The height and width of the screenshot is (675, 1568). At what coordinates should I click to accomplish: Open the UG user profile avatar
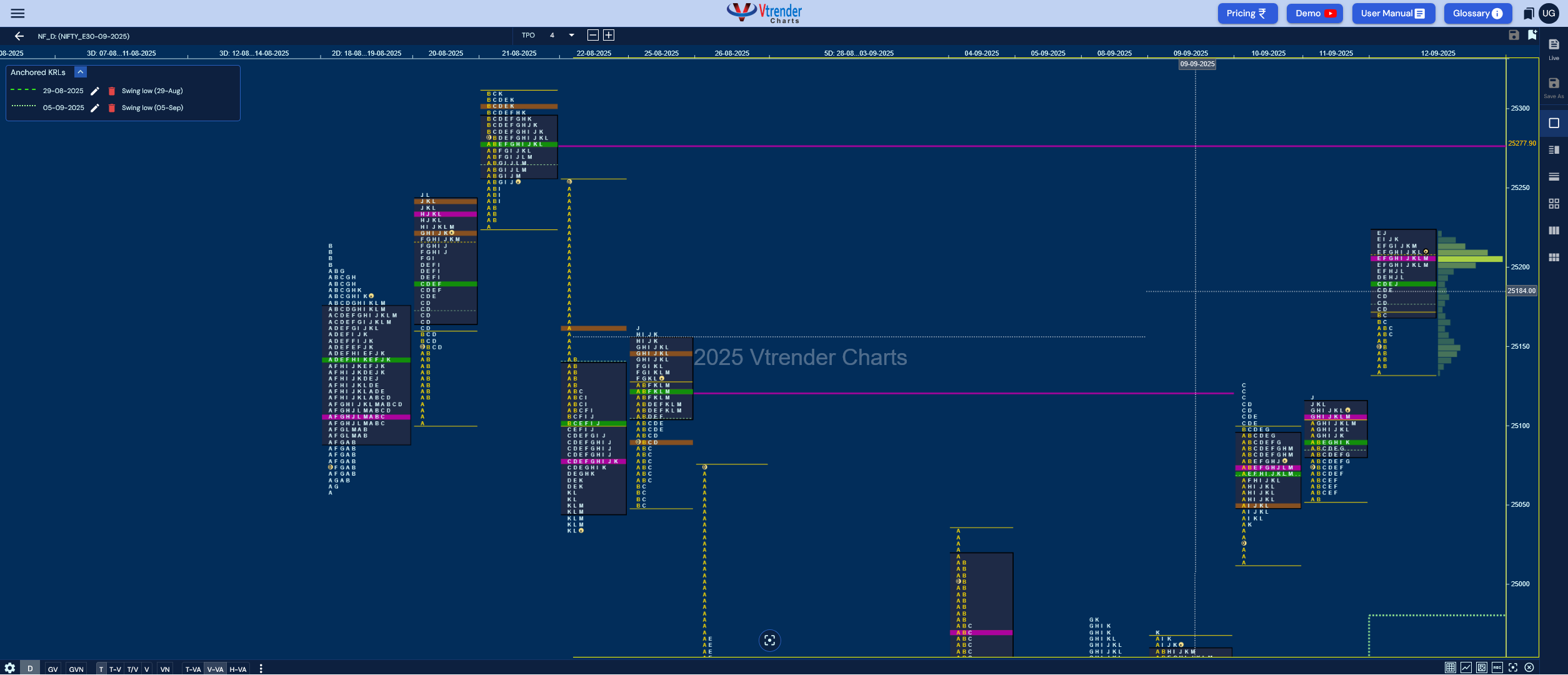(x=1549, y=13)
